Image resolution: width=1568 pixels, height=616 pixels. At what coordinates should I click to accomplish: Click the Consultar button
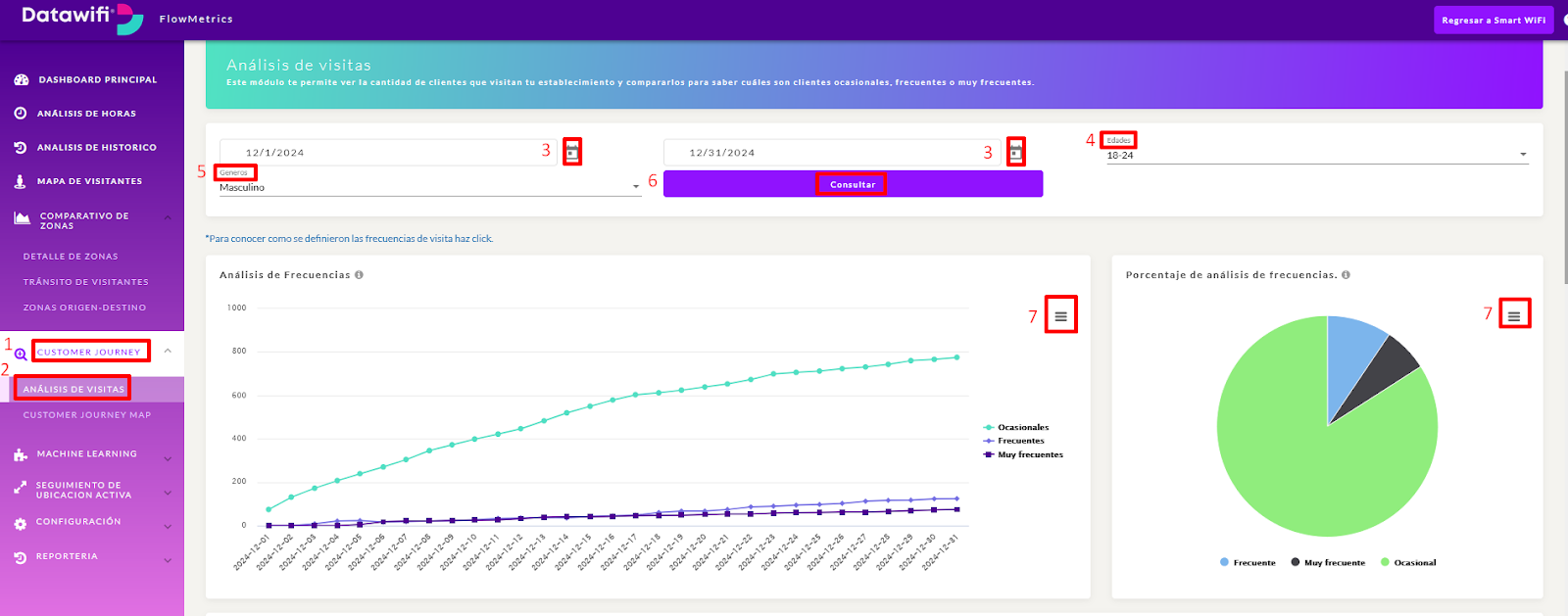point(853,184)
